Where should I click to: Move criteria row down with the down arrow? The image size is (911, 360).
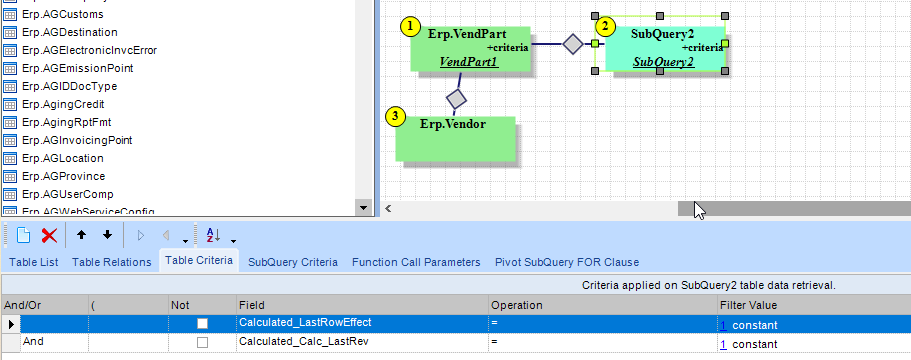point(107,235)
